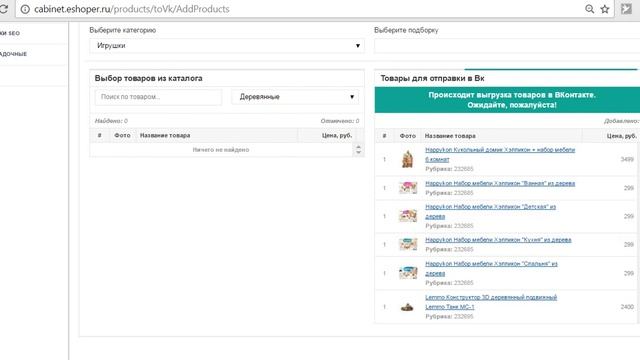
Task: Open the Деревянные subcategory dropdown
Action: (x=295, y=97)
